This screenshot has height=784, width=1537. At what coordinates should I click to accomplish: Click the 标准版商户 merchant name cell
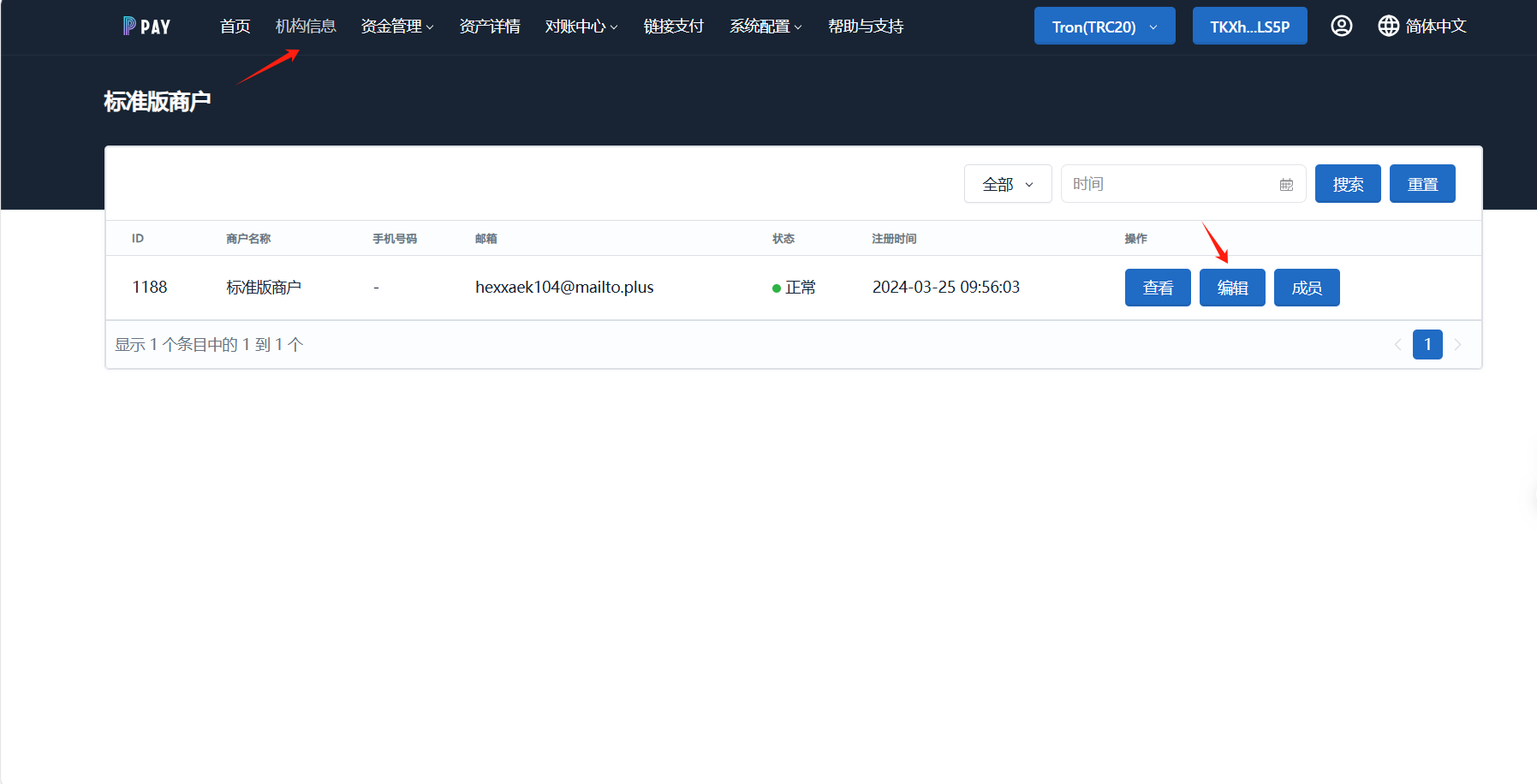coord(264,288)
